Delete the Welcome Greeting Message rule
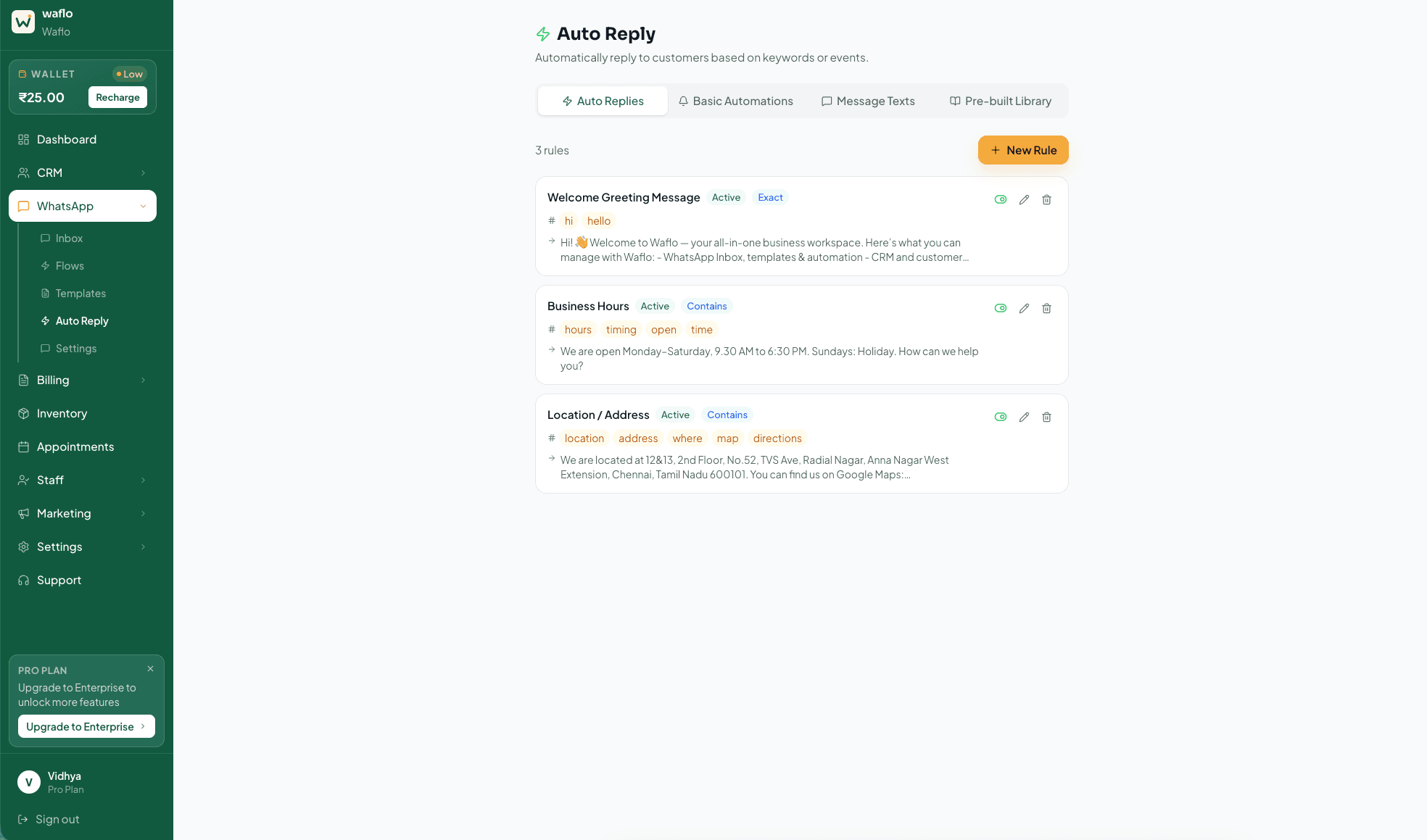Screen dimensions: 1427x840 (1046, 199)
